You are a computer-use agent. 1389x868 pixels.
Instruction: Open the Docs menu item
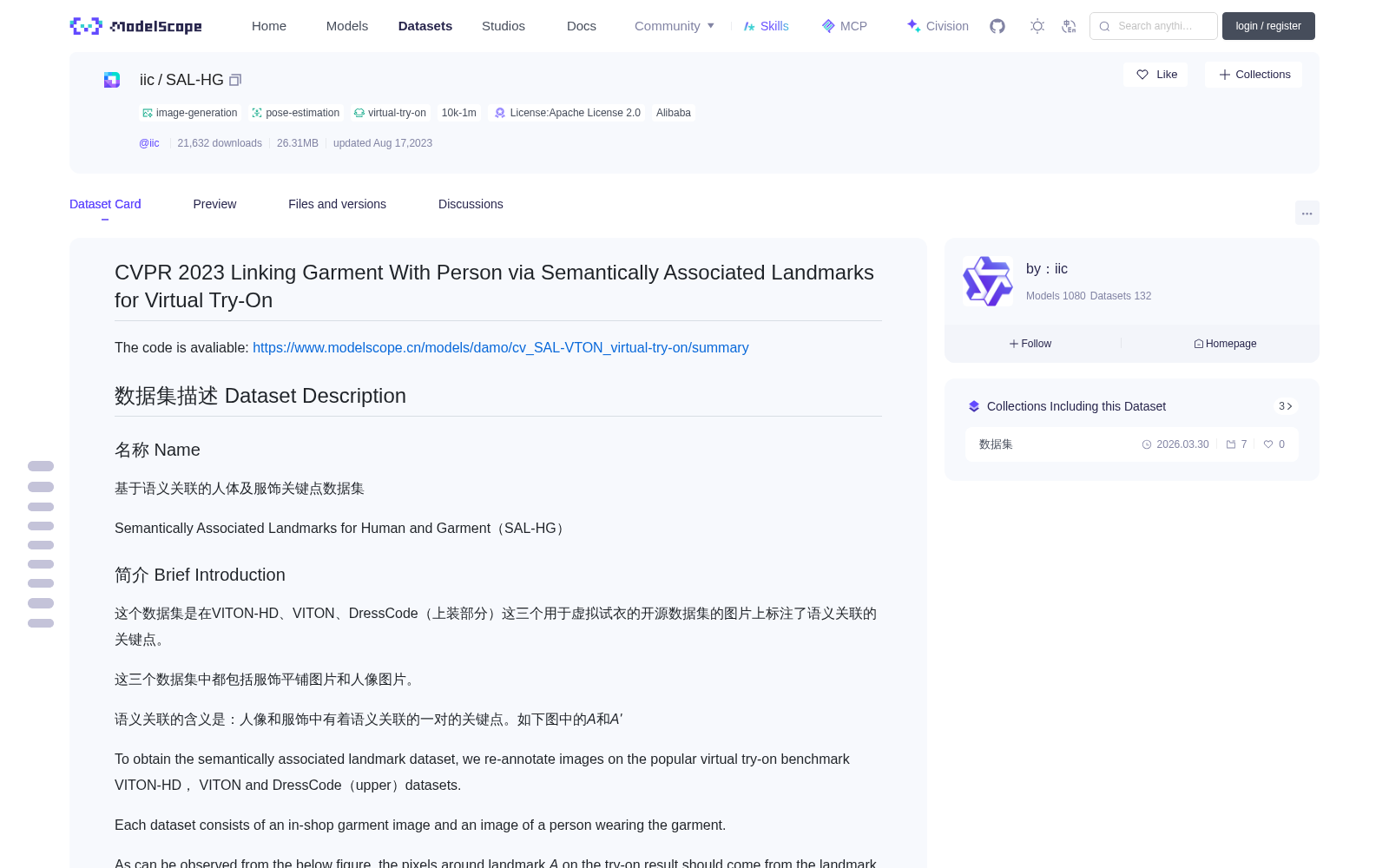(x=582, y=26)
